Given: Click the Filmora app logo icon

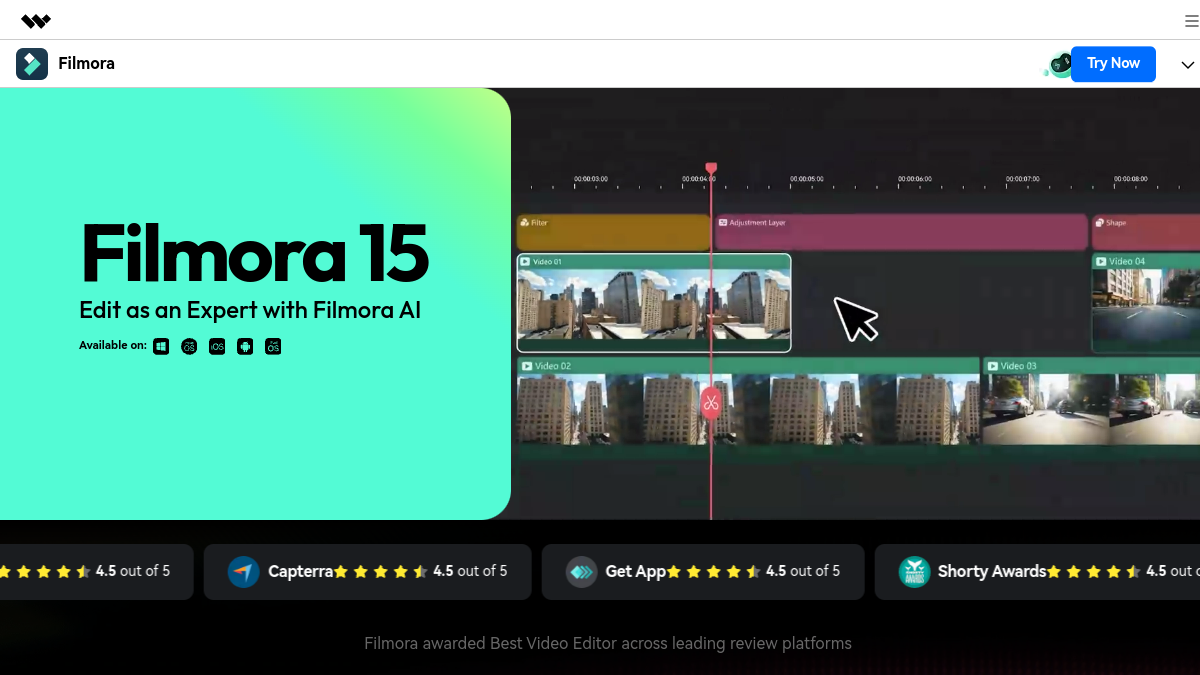Looking at the screenshot, I should (32, 64).
